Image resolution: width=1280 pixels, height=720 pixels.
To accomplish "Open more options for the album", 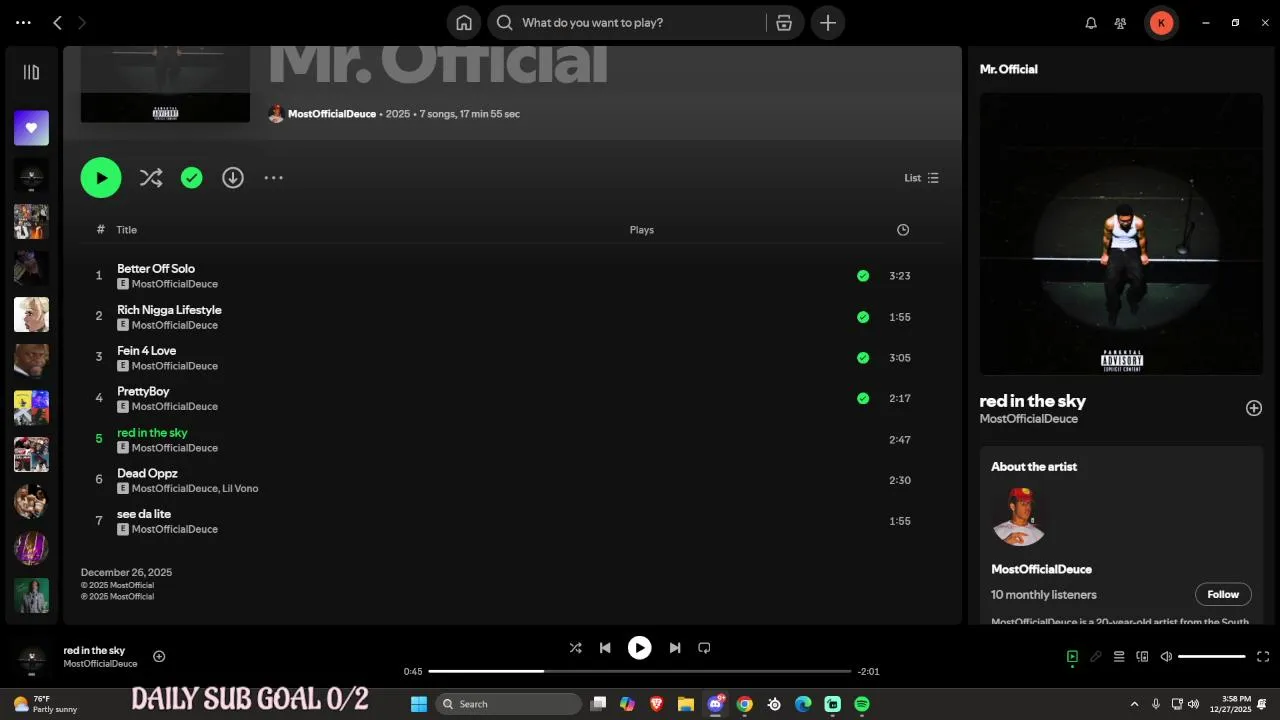I will (x=274, y=178).
